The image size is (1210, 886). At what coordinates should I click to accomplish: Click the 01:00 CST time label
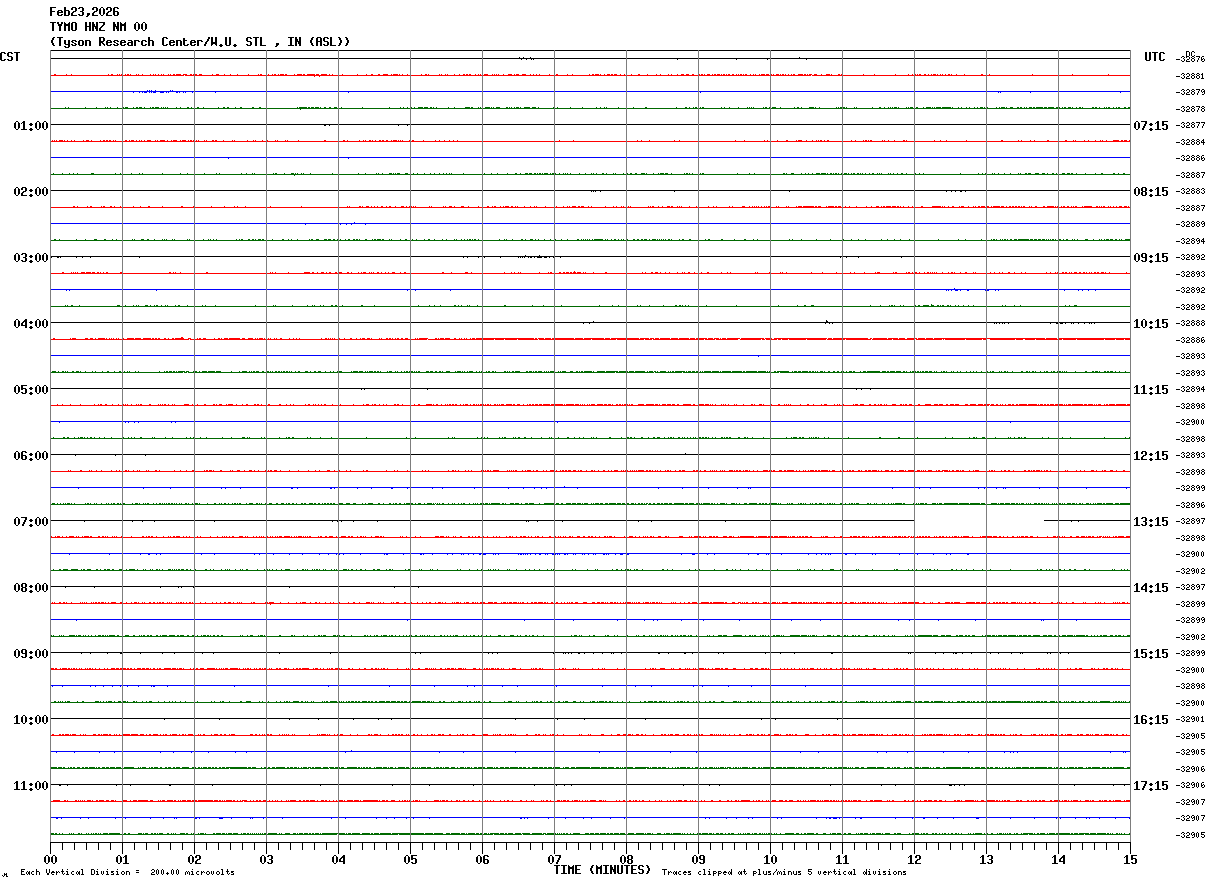(31, 126)
